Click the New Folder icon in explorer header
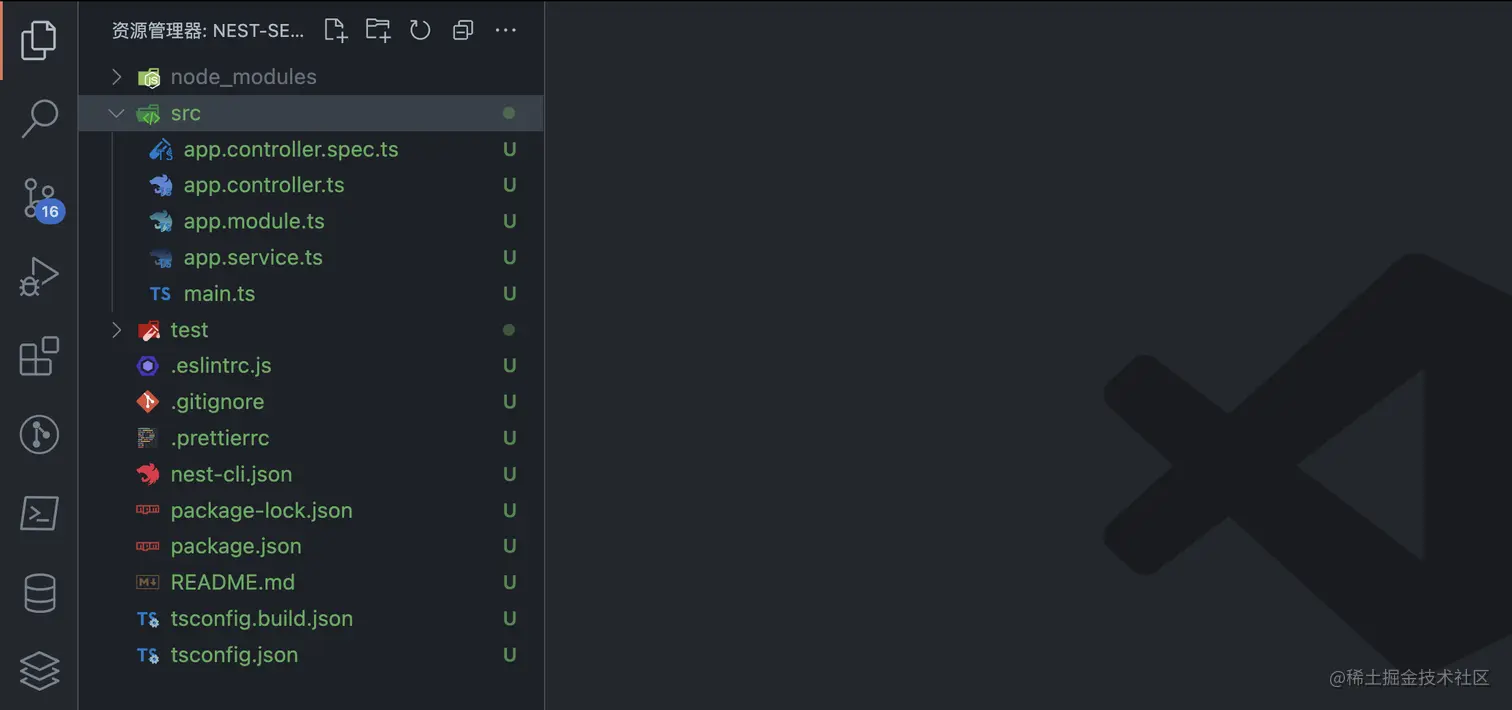 pos(378,30)
